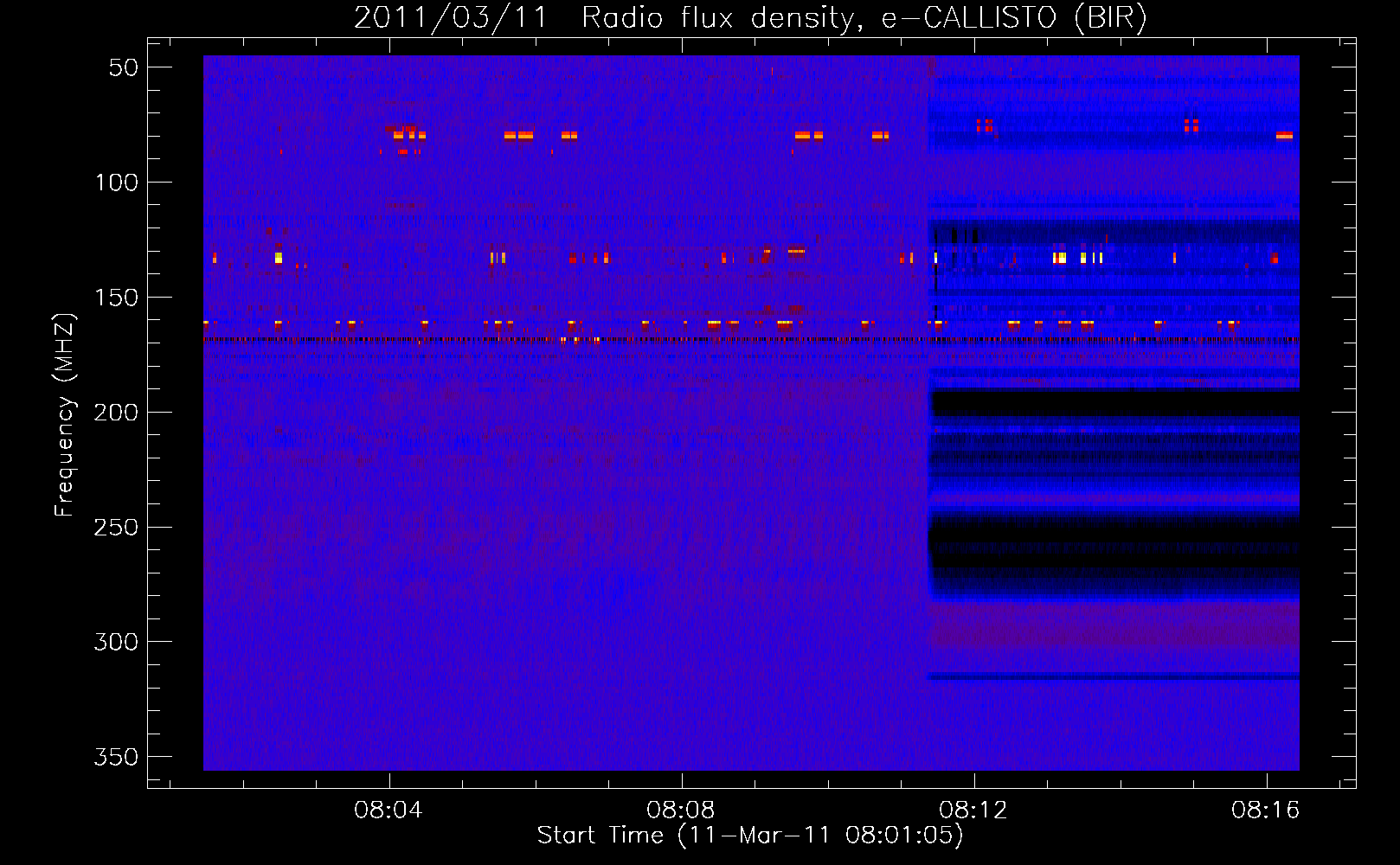The width and height of the screenshot is (1400, 865).
Task: Click the 200 frequency tick label
Action: [x=116, y=413]
